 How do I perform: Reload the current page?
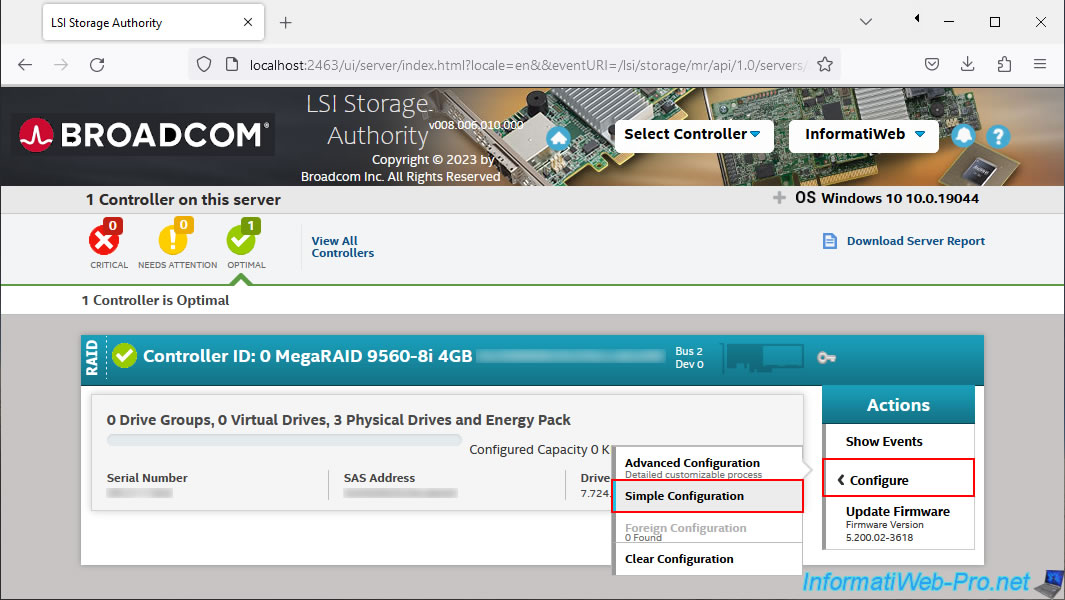click(97, 65)
